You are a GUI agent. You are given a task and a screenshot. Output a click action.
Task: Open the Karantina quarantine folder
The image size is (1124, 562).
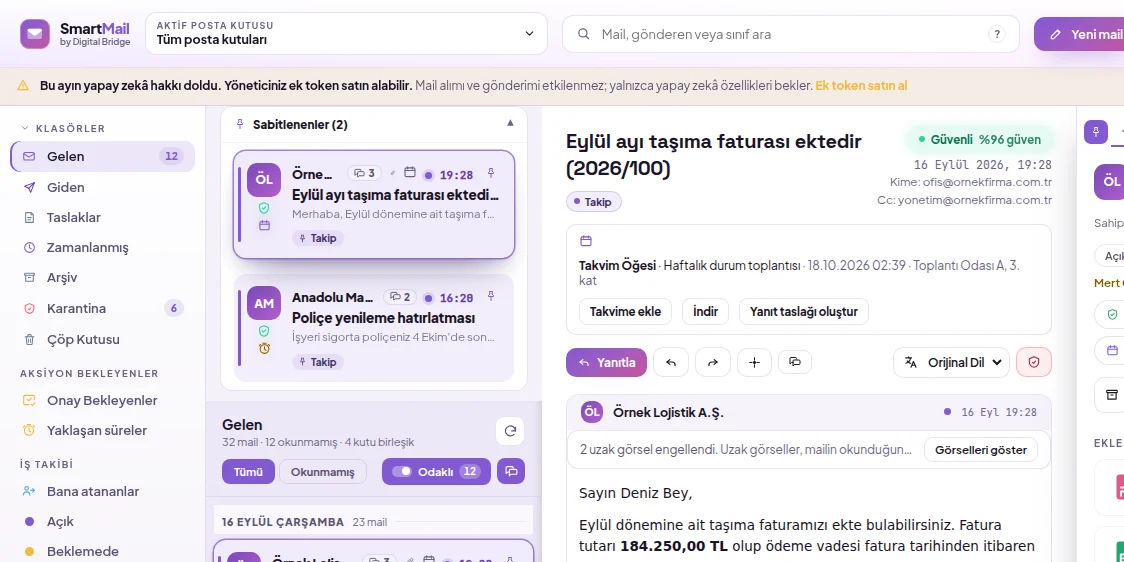103,308
